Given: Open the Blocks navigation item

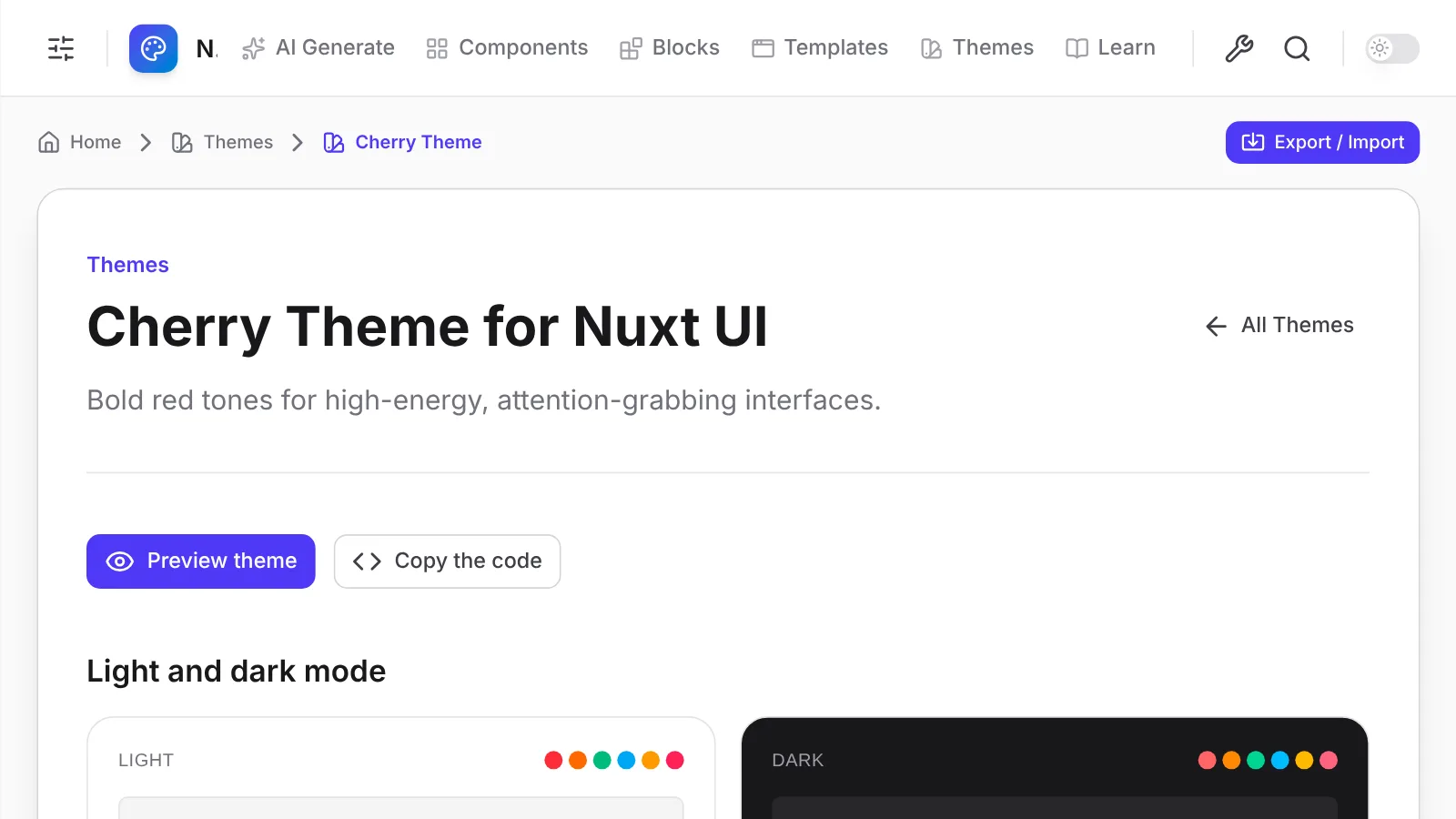Looking at the screenshot, I should pyautogui.click(x=669, y=47).
